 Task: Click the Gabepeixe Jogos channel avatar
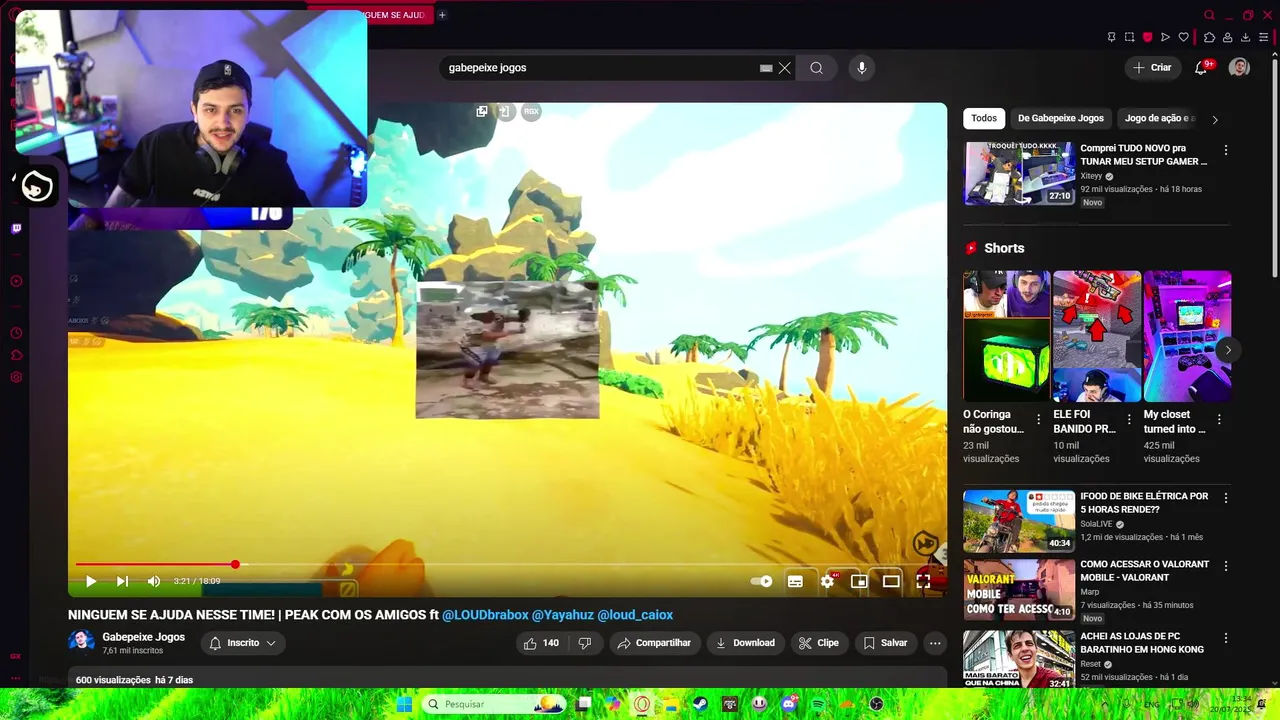point(81,642)
